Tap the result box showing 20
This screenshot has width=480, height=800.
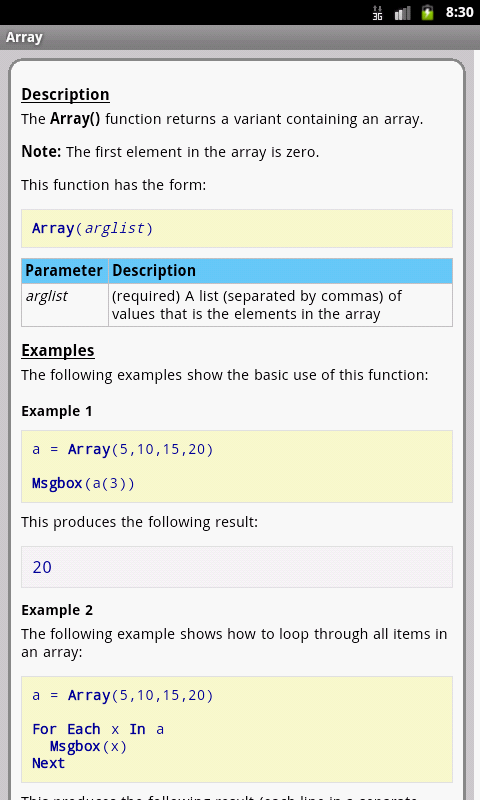(237, 567)
